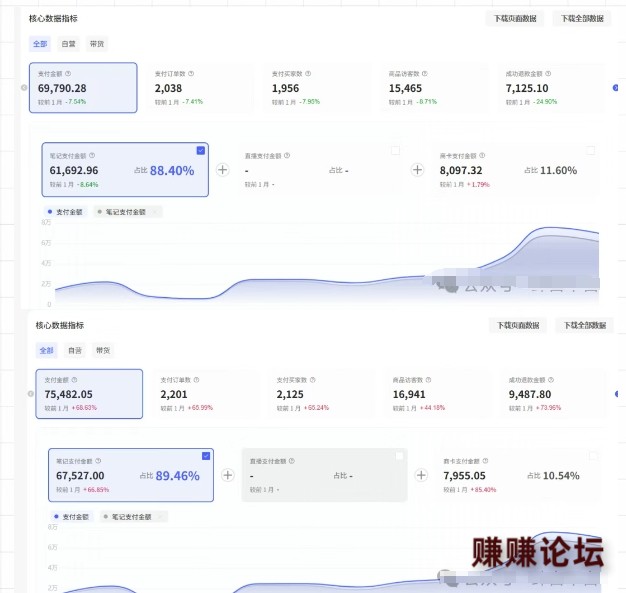The width and height of the screenshot is (626, 593).
Task: Click lower panel 核心数据指标 heading
Action: (59, 325)
